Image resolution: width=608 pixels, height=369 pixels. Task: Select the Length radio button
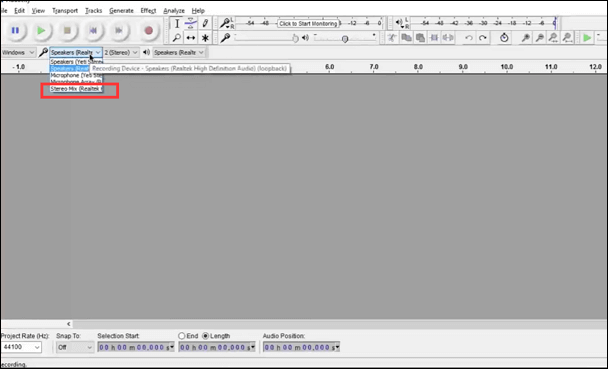[206, 336]
